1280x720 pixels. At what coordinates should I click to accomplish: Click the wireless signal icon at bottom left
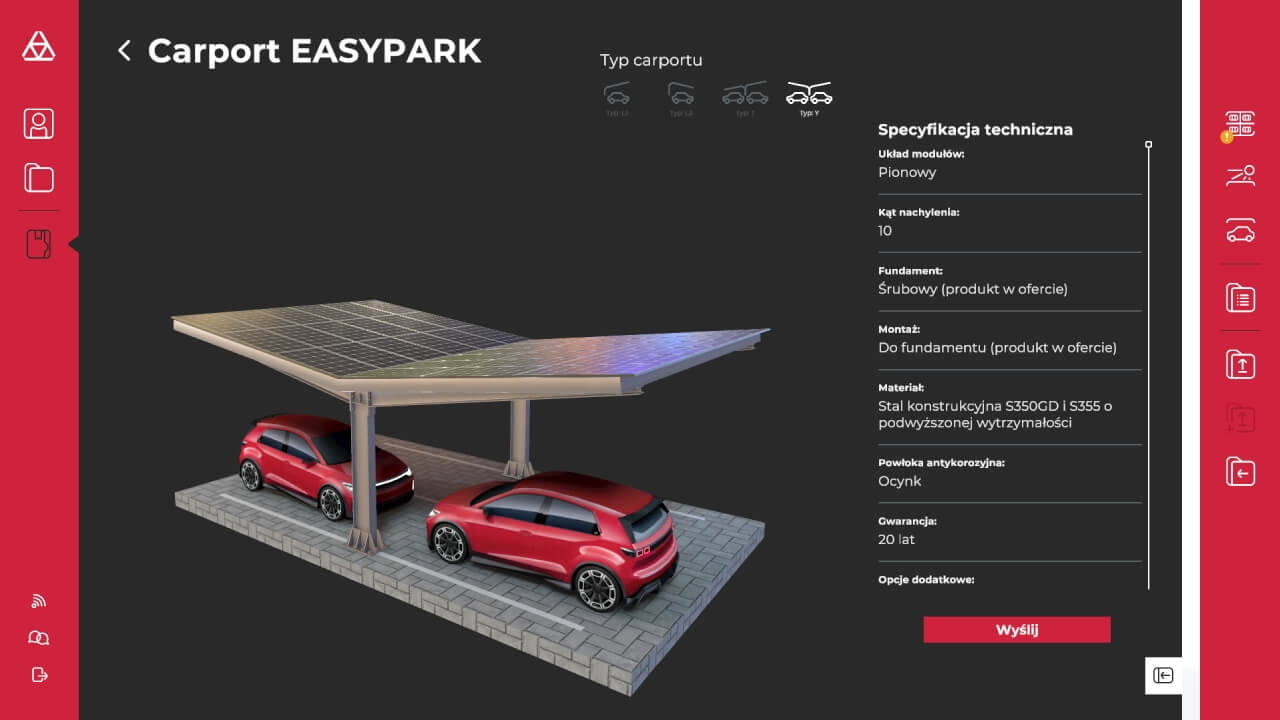[39, 601]
